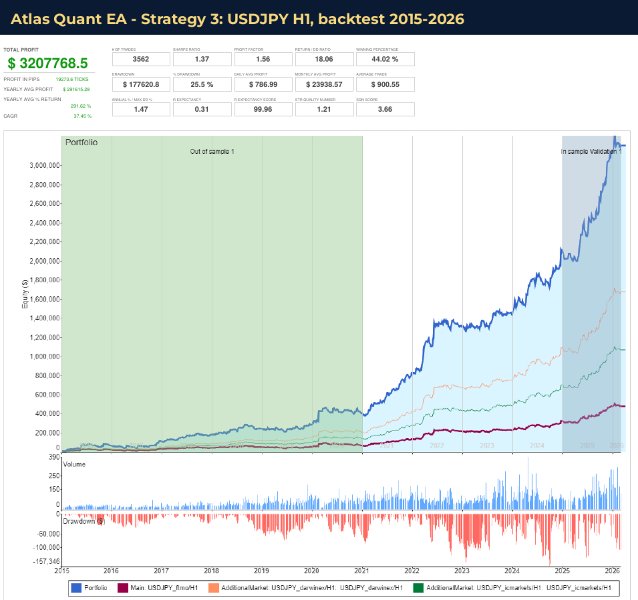Click the 2015 x-axis tick
Viewport: 638px width, 600px height.
tap(61, 571)
